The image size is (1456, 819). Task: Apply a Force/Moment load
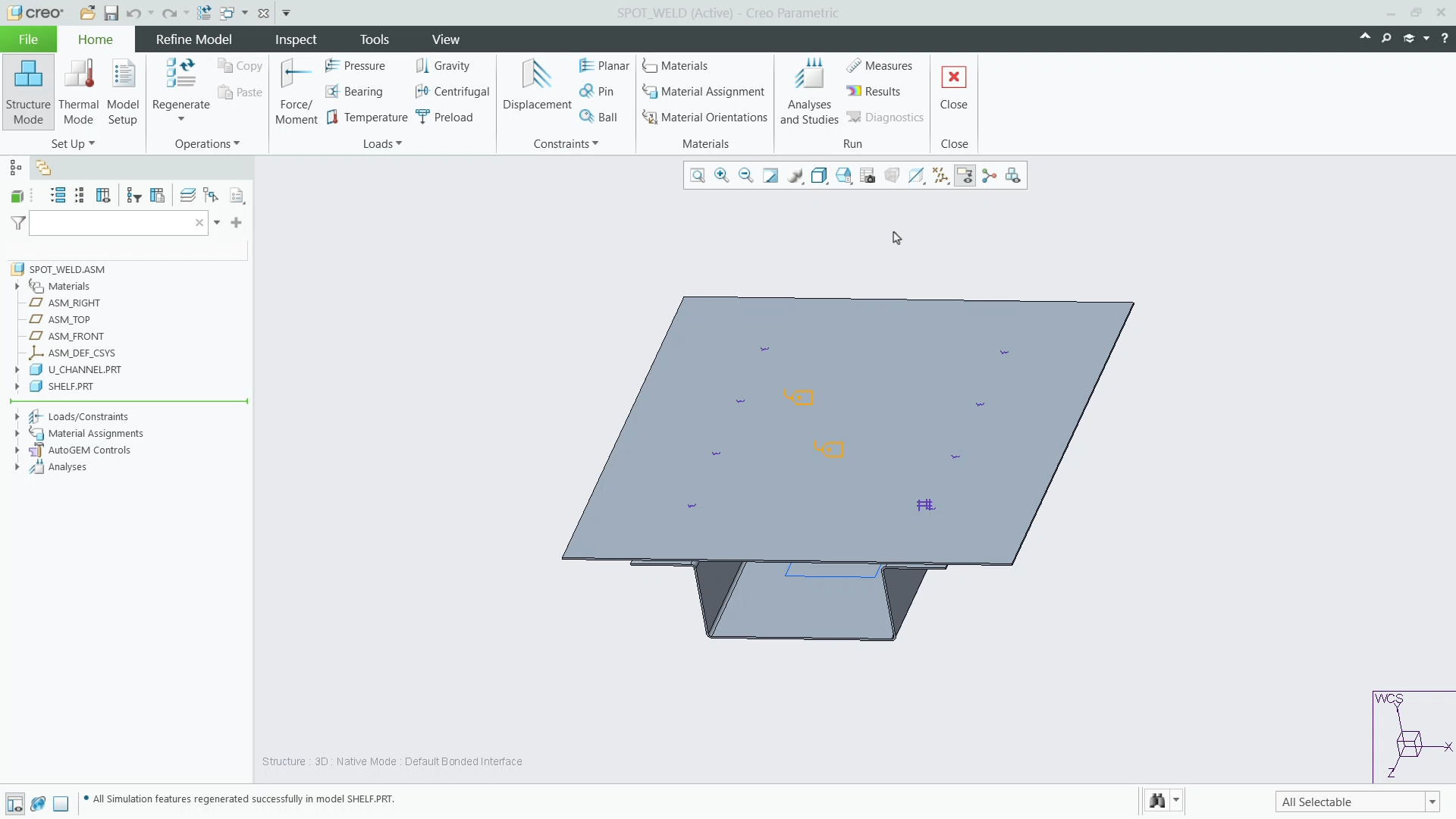(x=296, y=92)
